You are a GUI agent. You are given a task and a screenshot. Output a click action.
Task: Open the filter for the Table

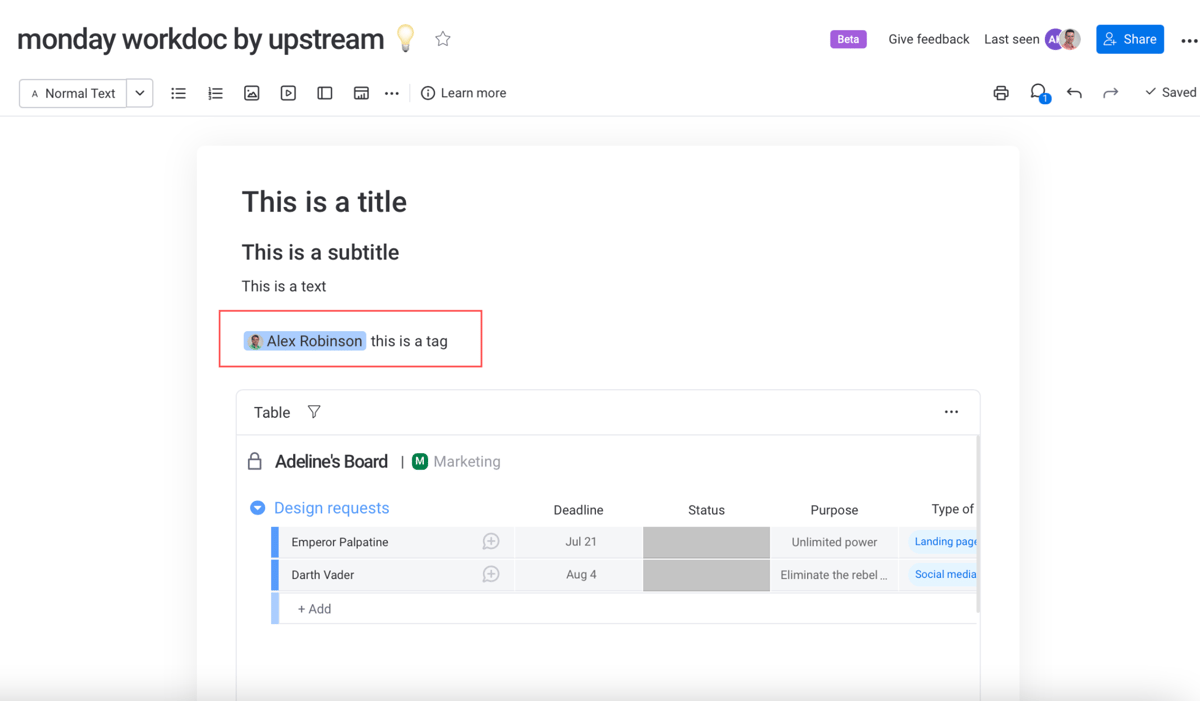(314, 412)
